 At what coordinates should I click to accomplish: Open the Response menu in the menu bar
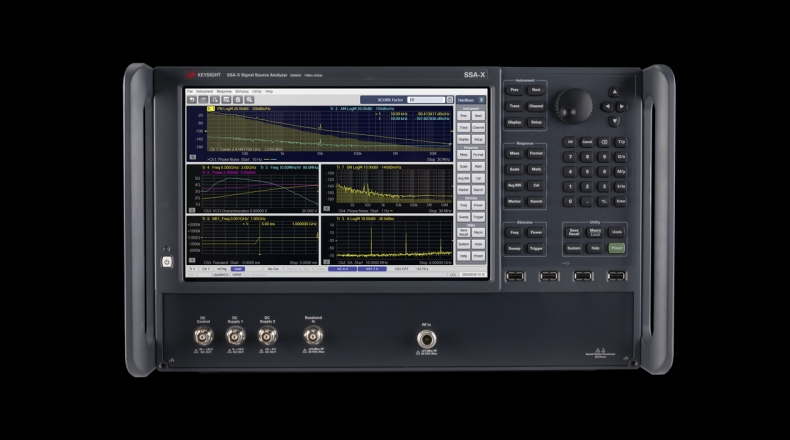(224, 91)
